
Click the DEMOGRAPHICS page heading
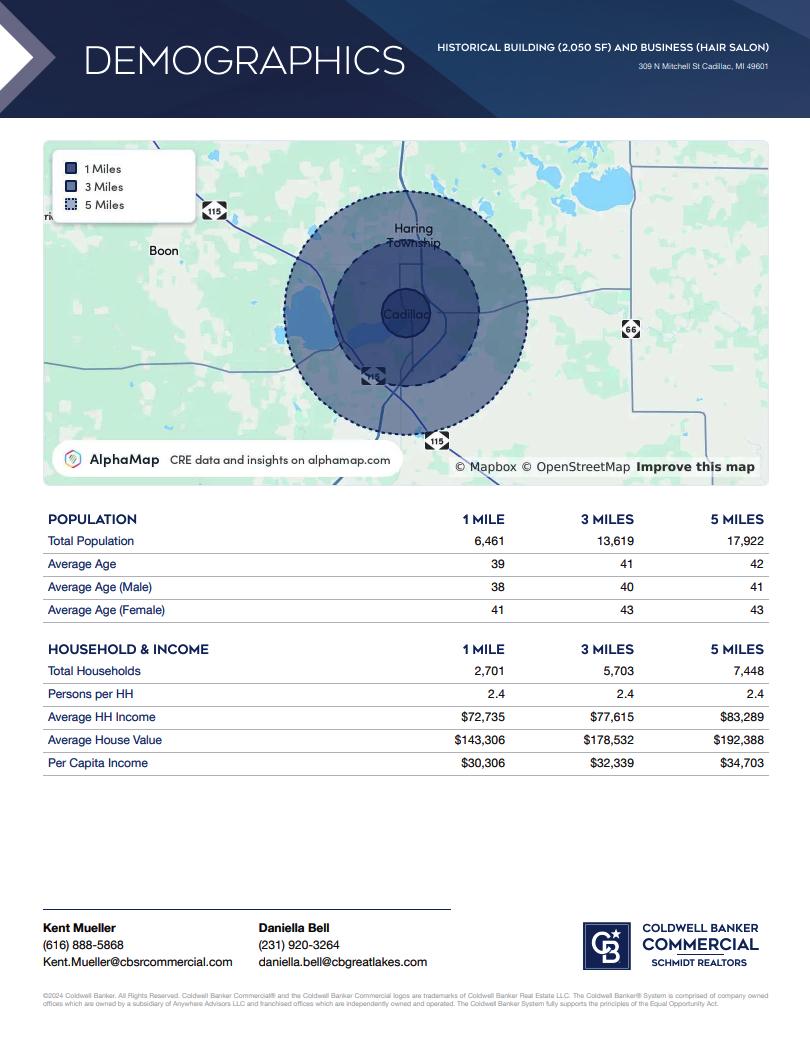coord(244,60)
